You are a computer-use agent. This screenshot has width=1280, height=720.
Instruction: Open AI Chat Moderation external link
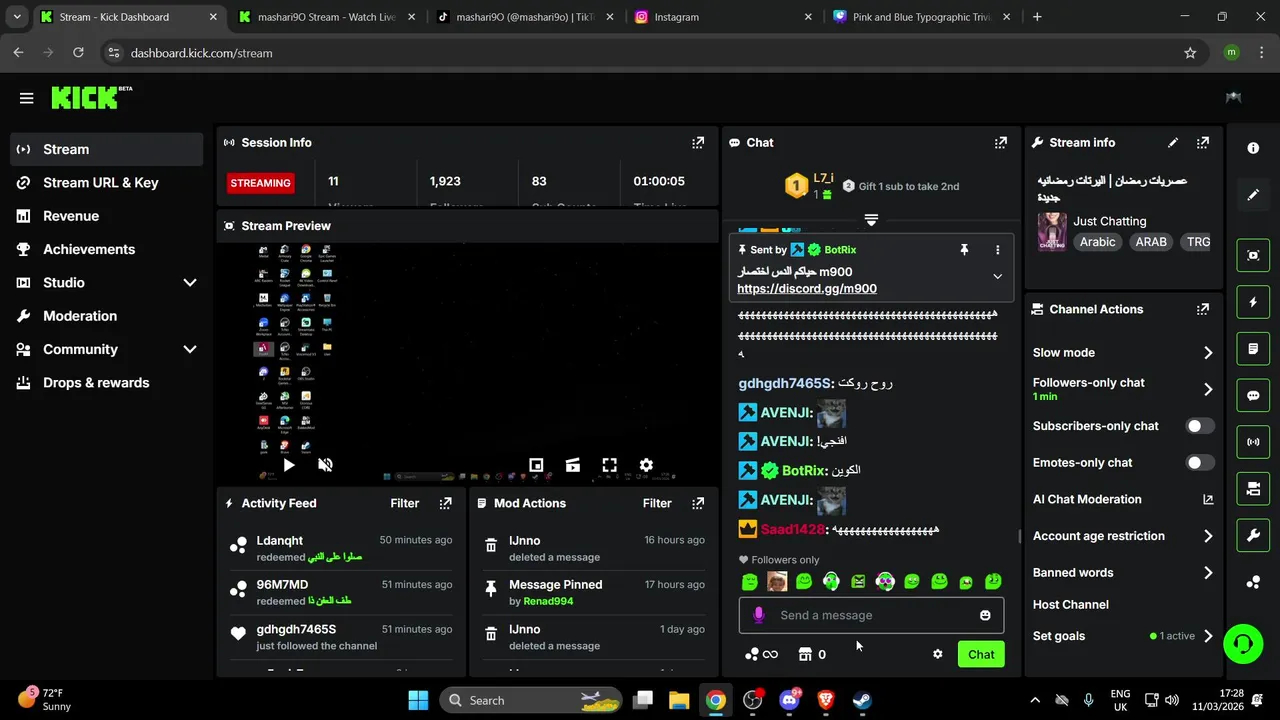click(1208, 500)
